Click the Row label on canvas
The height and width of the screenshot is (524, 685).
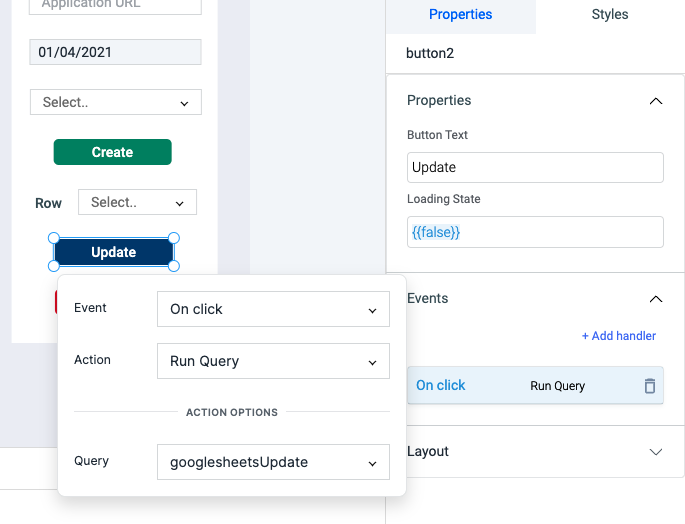[48, 203]
